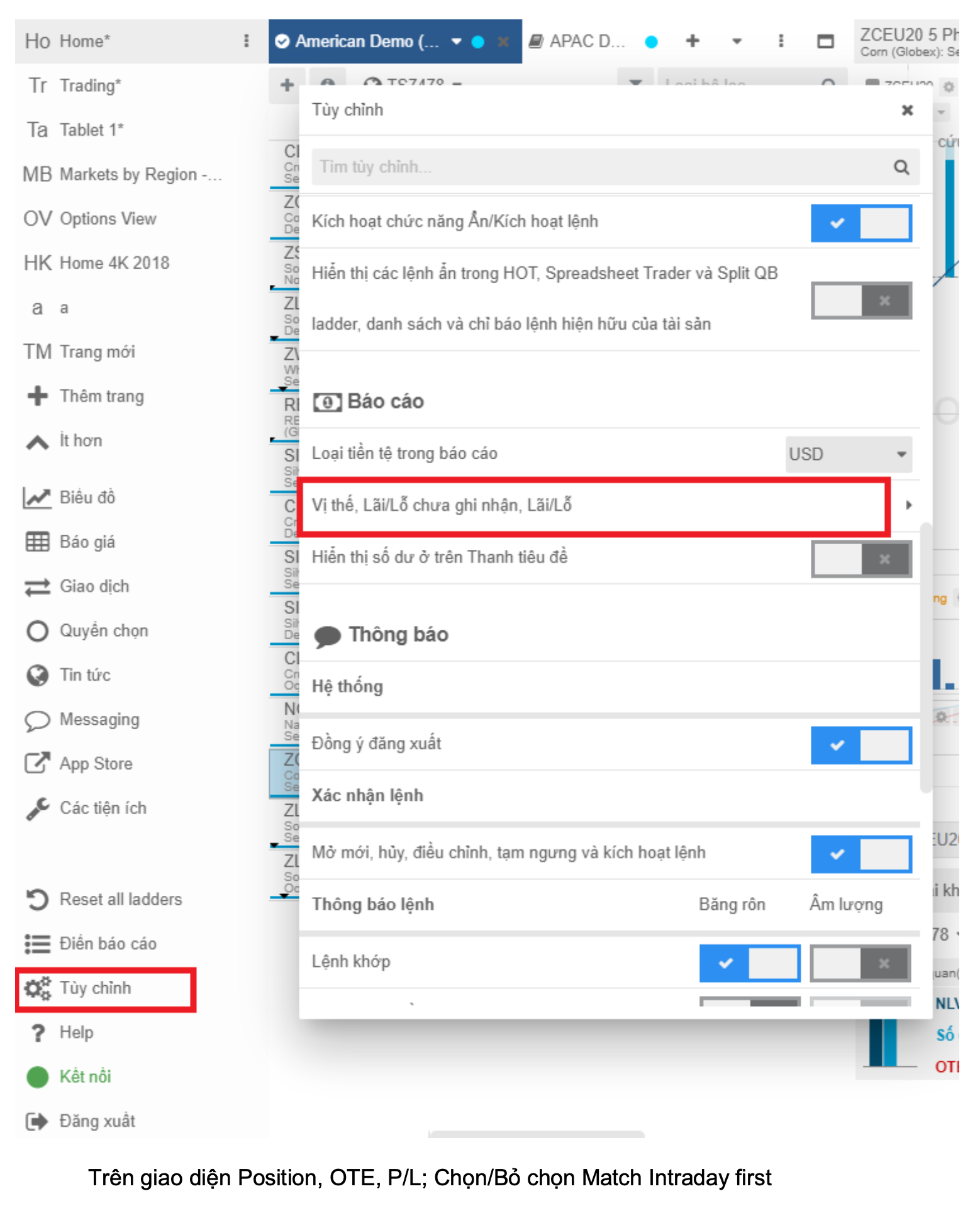This screenshot has height=1218, width=980.
Task: Click search magnifier in Tùy chỉnh dialog
Action: click(901, 167)
